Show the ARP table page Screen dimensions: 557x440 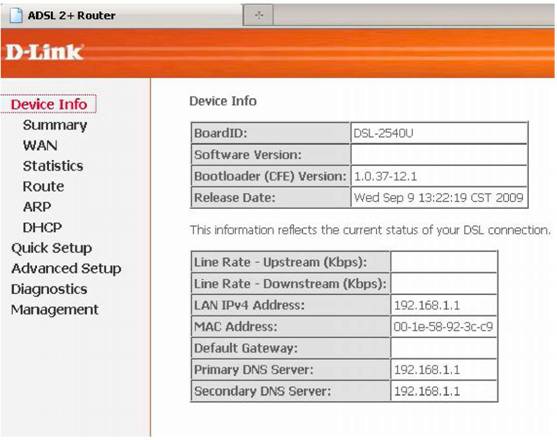click(x=37, y=207)
